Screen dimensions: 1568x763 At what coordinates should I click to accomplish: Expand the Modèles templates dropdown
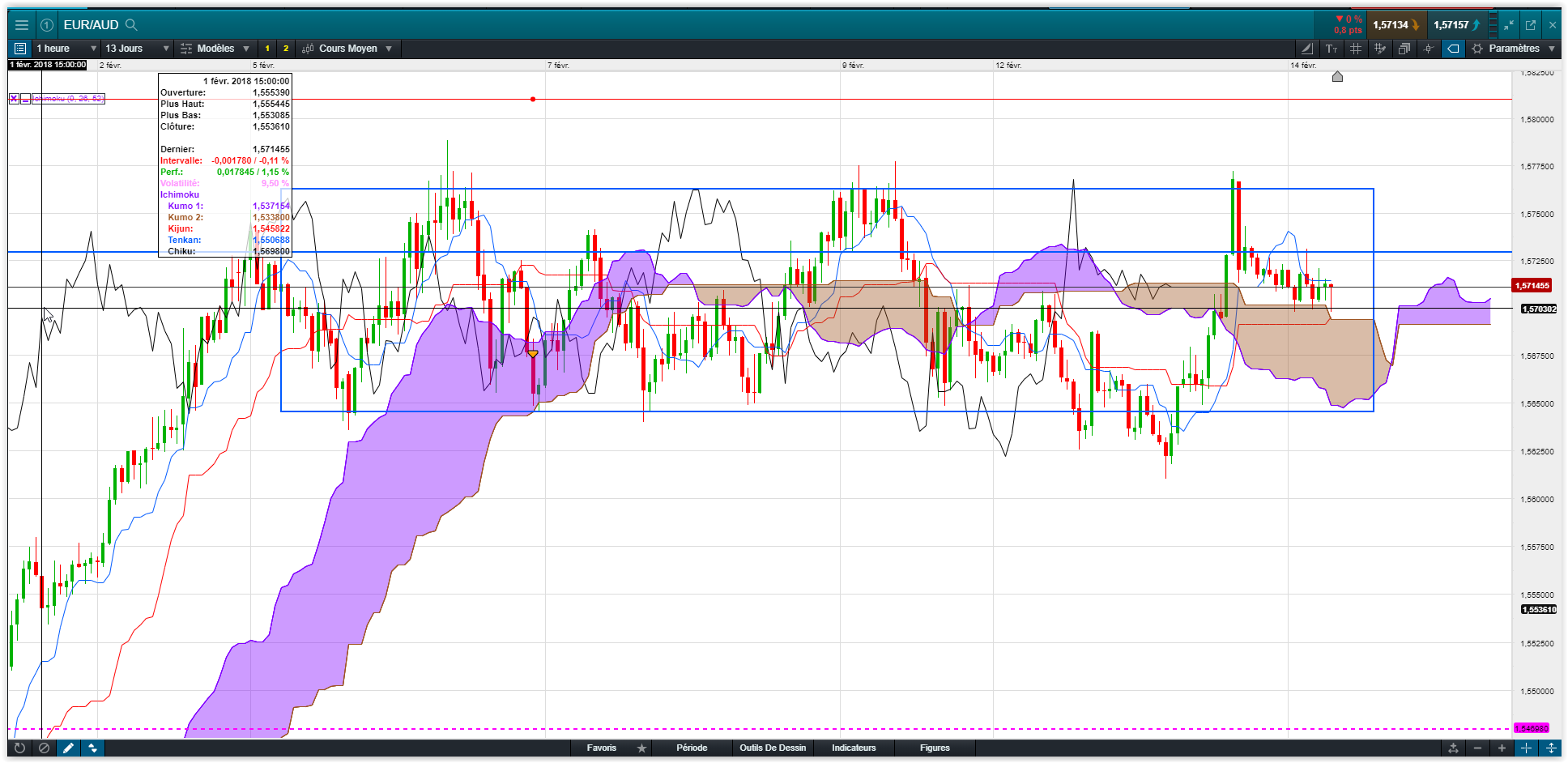[215, 49]
